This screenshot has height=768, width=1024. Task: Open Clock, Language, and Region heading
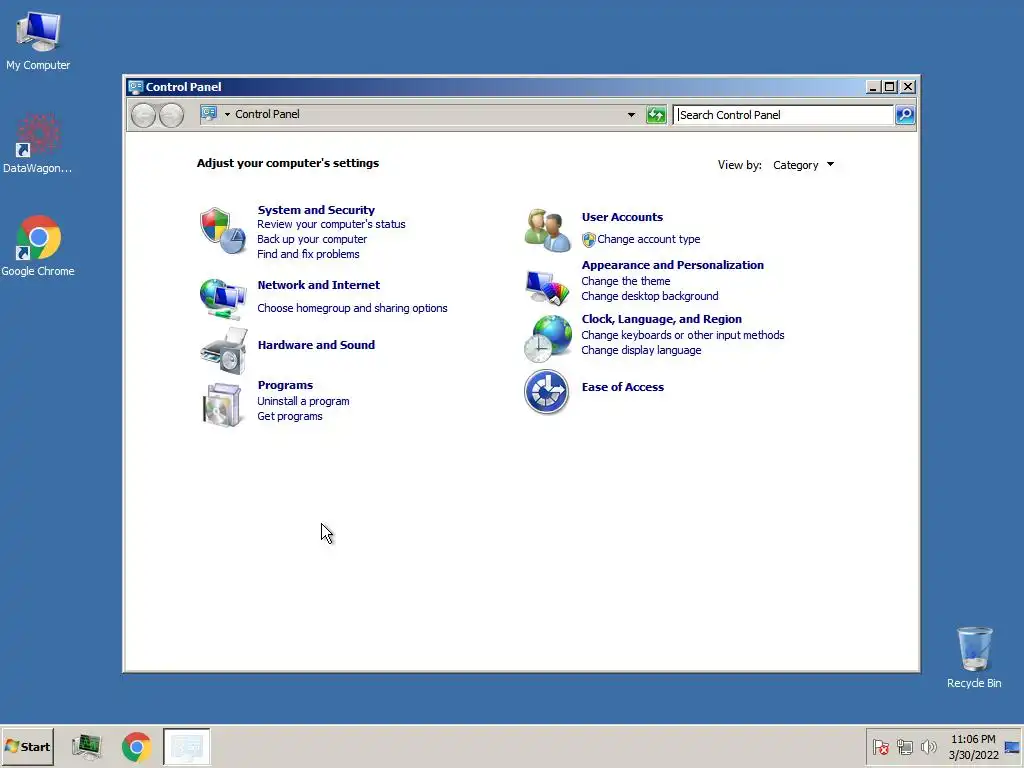[661, 319]
